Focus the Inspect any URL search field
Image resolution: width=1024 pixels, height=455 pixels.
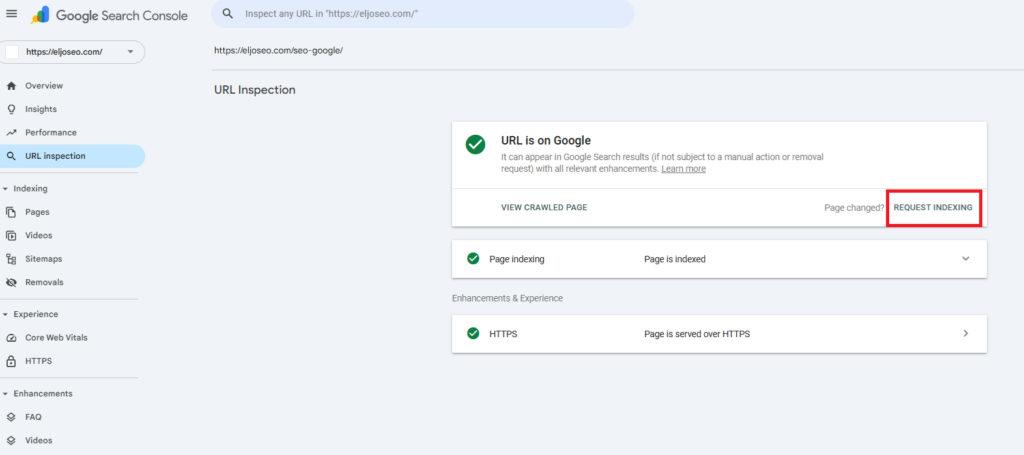tap(423, 13)
